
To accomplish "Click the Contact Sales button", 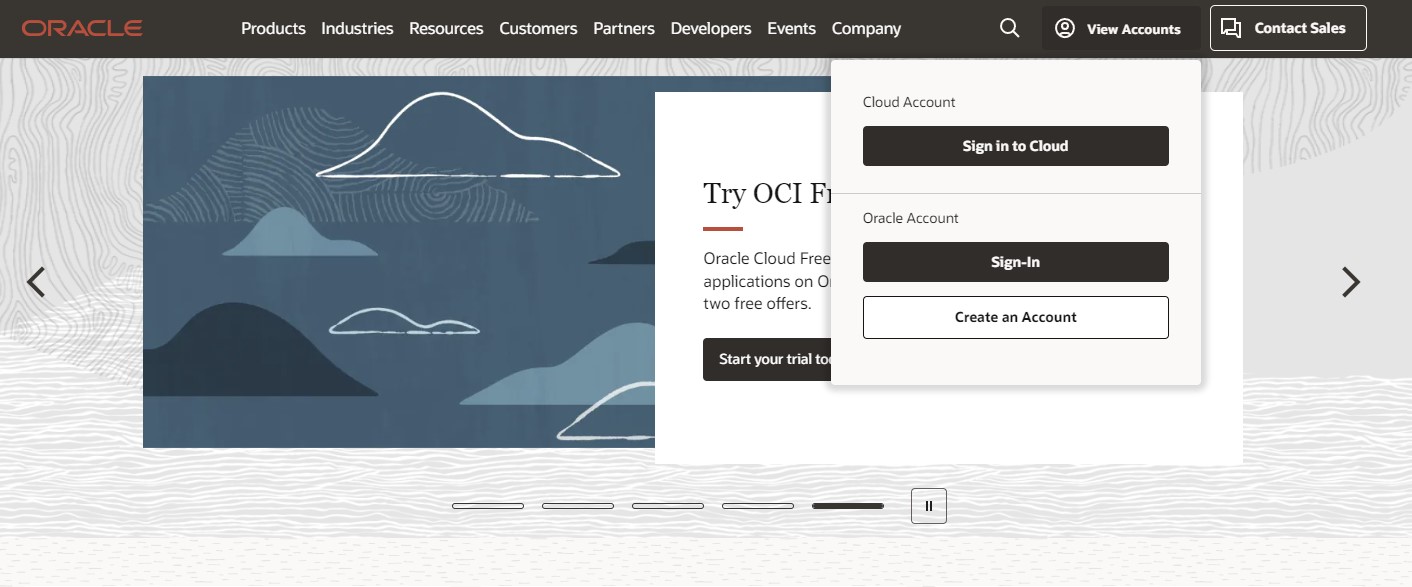I will 1288,28.
